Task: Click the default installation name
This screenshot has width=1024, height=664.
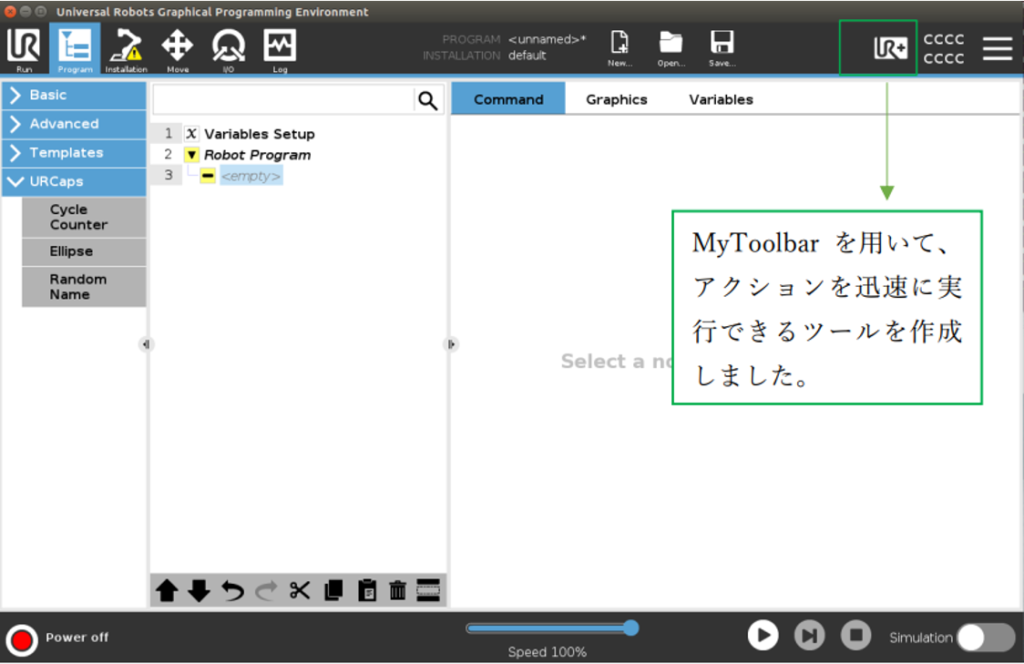Action: coord(527,55)
